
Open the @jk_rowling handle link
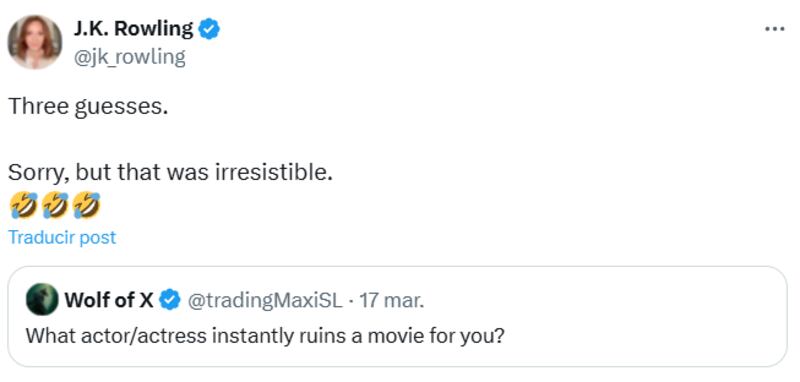[x=129, y=57]
